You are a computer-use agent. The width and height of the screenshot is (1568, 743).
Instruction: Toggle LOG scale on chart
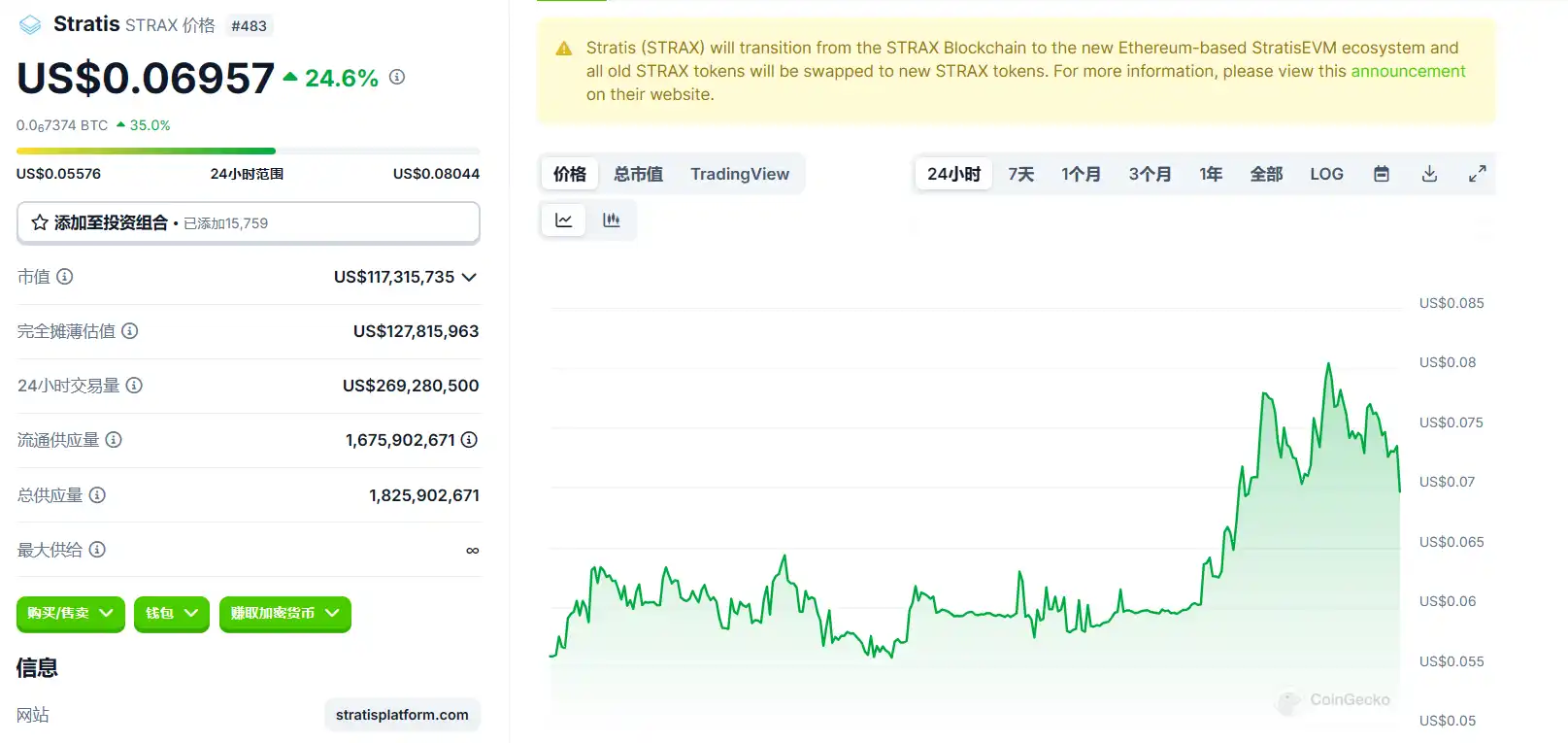(1326, 174)
